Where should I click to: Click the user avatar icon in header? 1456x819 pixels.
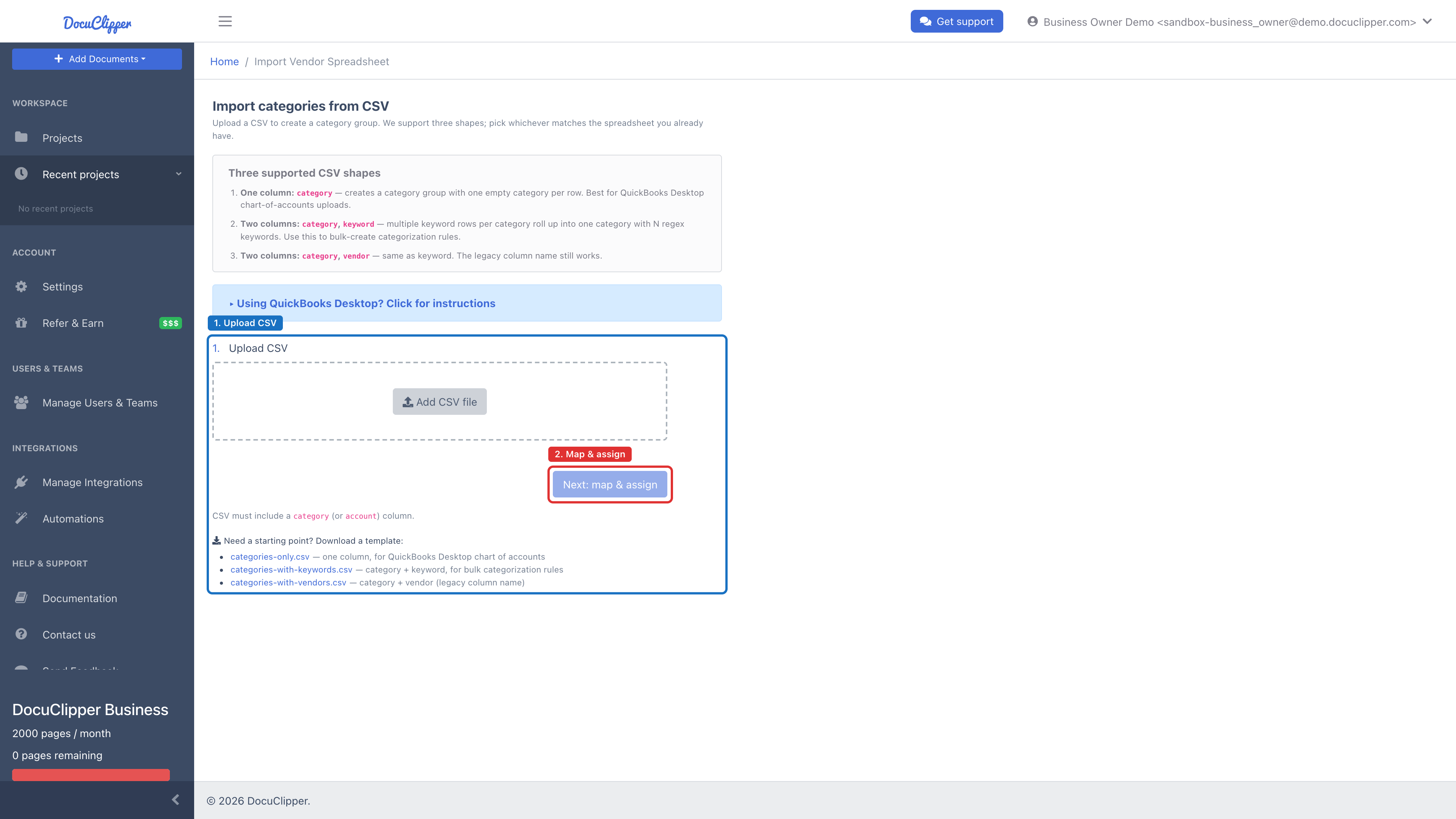[x=1032, y=22]
